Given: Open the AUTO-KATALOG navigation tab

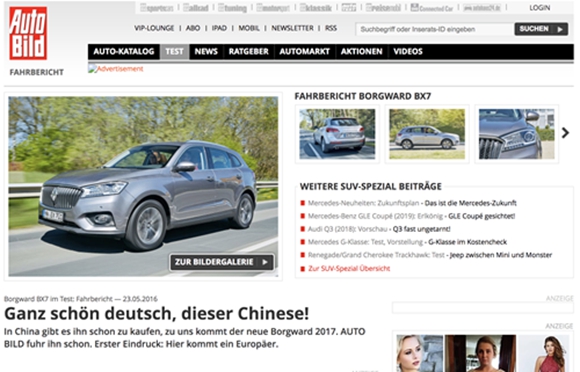Looking at the screenshot, I should (124, 51).
